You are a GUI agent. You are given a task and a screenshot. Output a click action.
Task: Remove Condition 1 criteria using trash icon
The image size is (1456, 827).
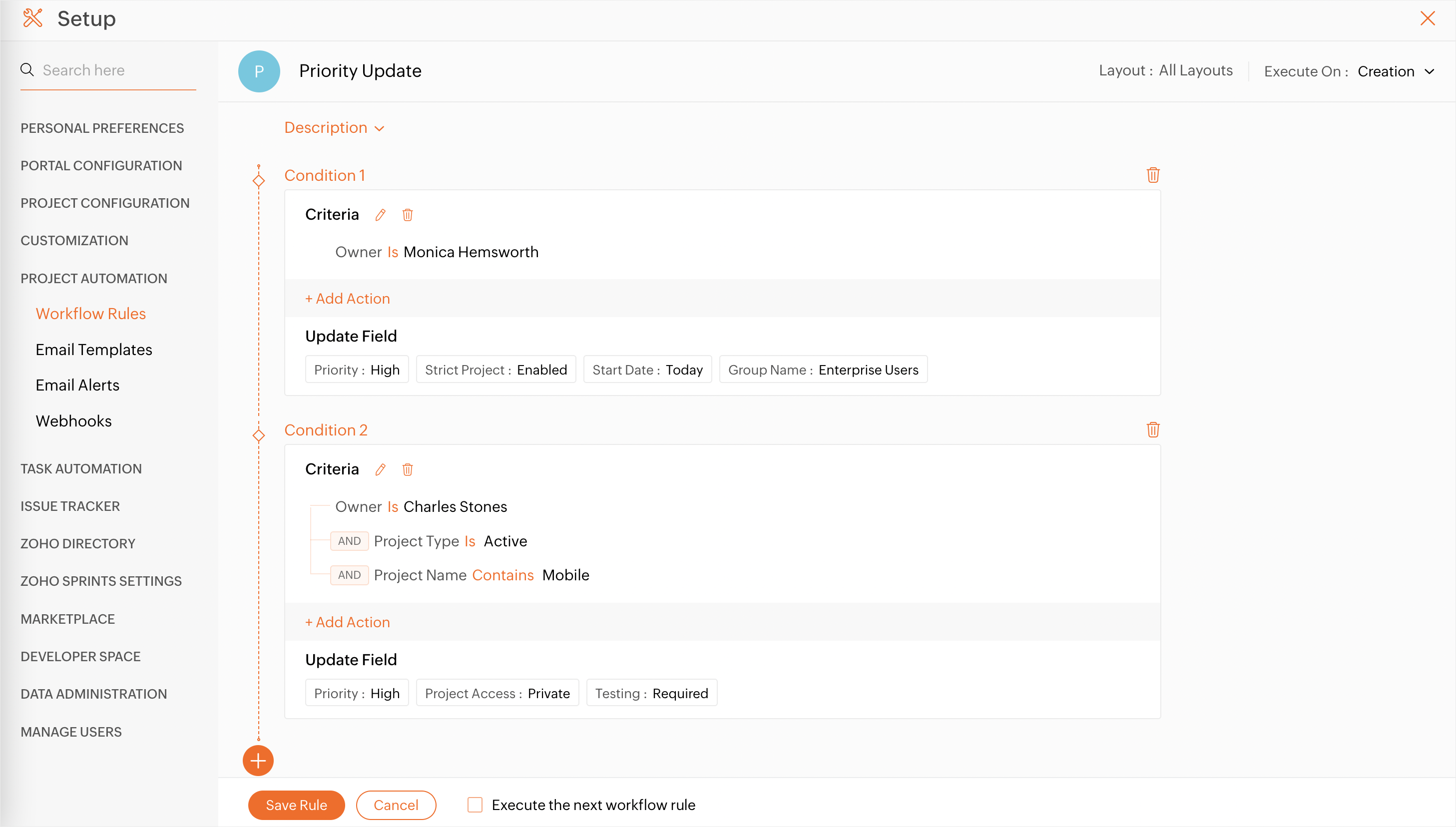click(407, 215)
